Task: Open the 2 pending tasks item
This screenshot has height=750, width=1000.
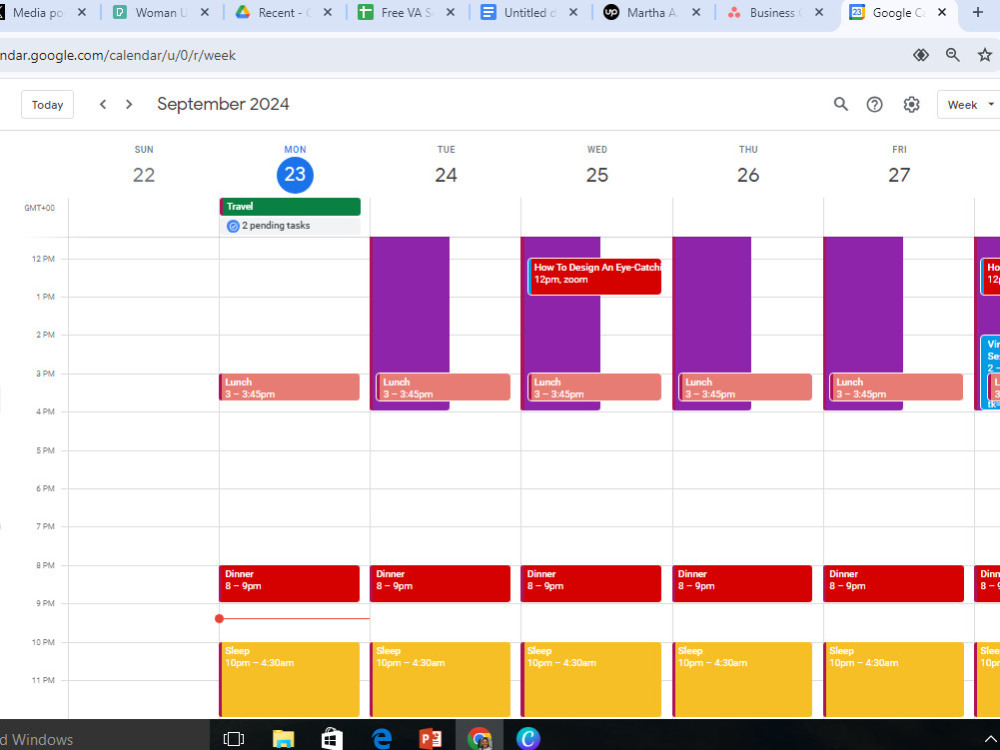Action: point(290,226)
